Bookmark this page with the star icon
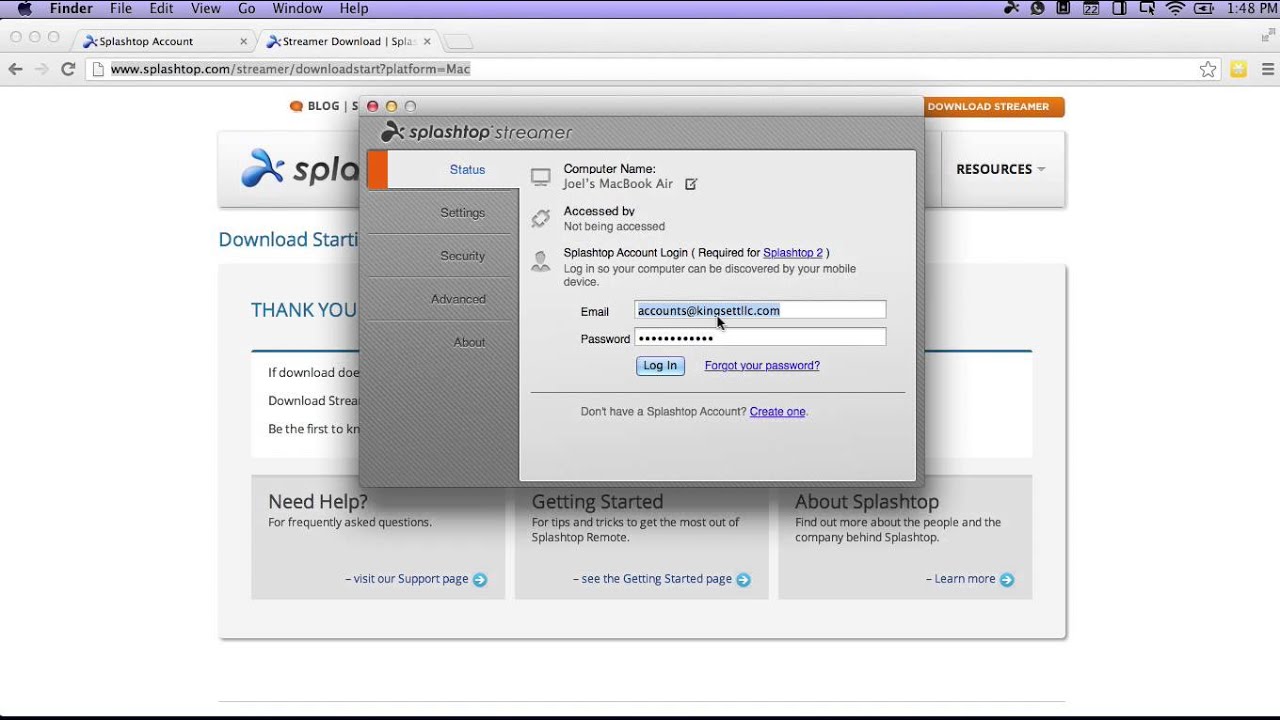Image resolution: width=1280 pixels, height=720 pixels. (x=1208, y=69)
